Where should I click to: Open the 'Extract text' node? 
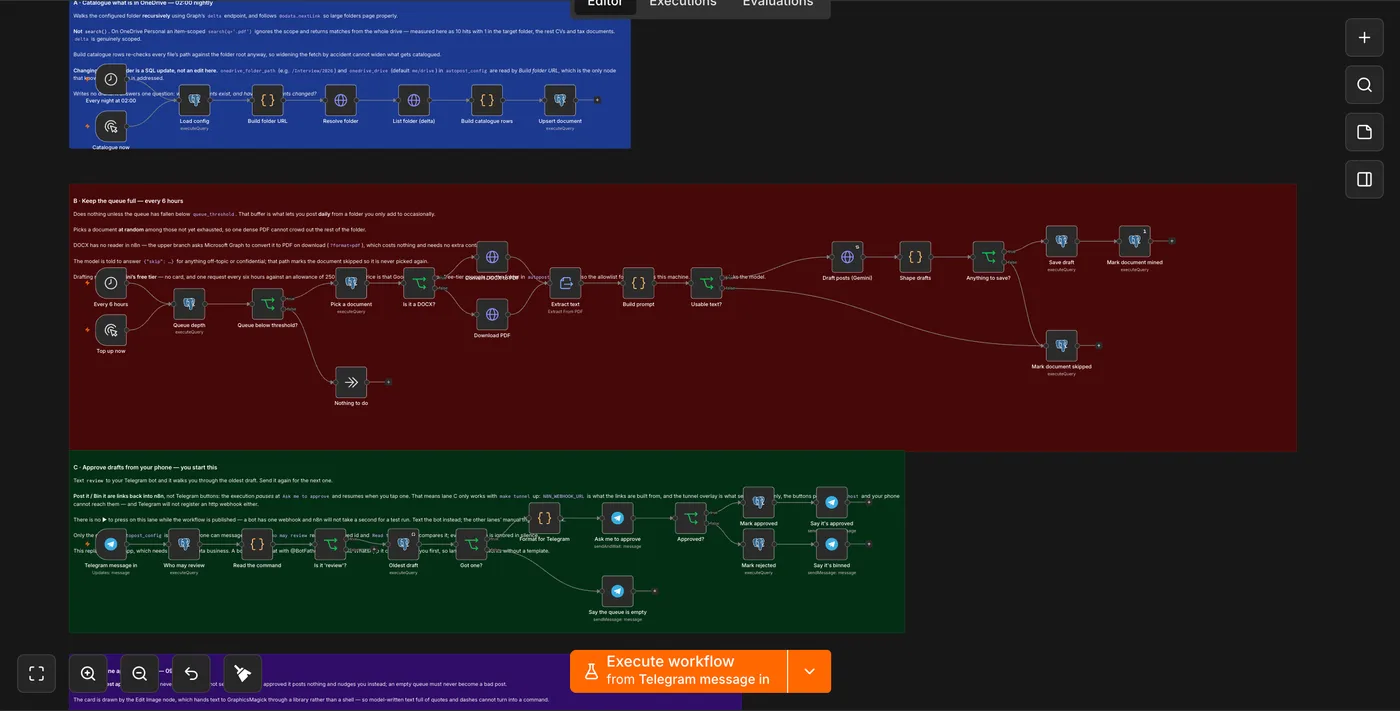pyautogui.click(x=565, y=283)
